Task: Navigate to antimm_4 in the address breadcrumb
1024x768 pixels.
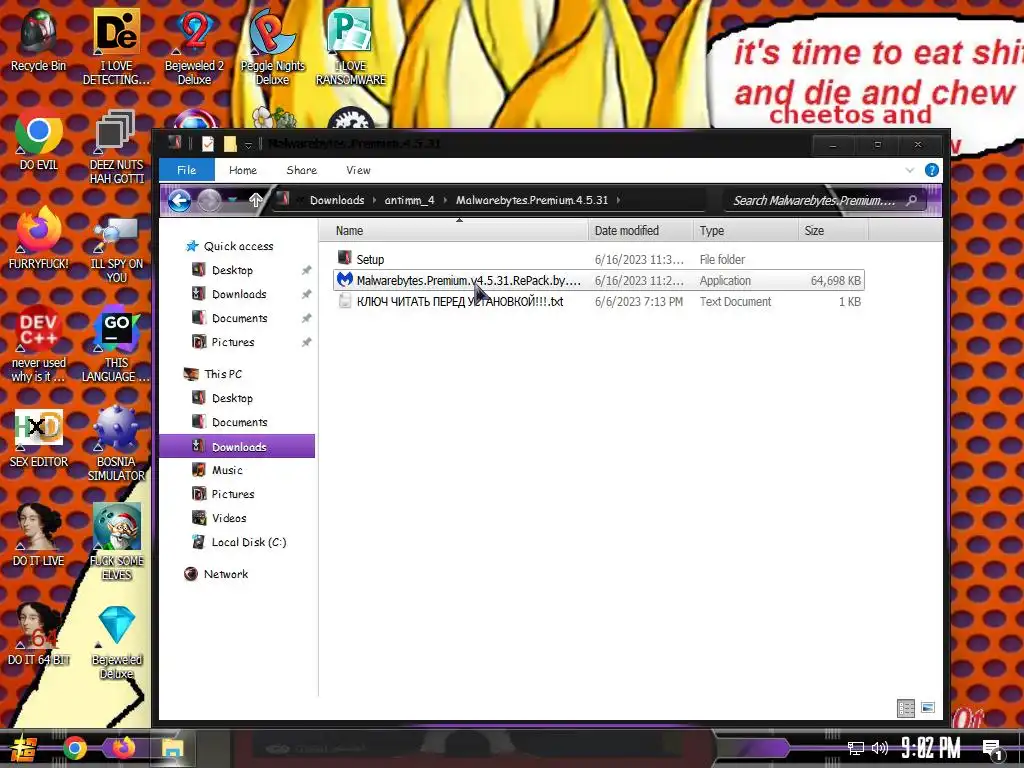Action: 409,200
